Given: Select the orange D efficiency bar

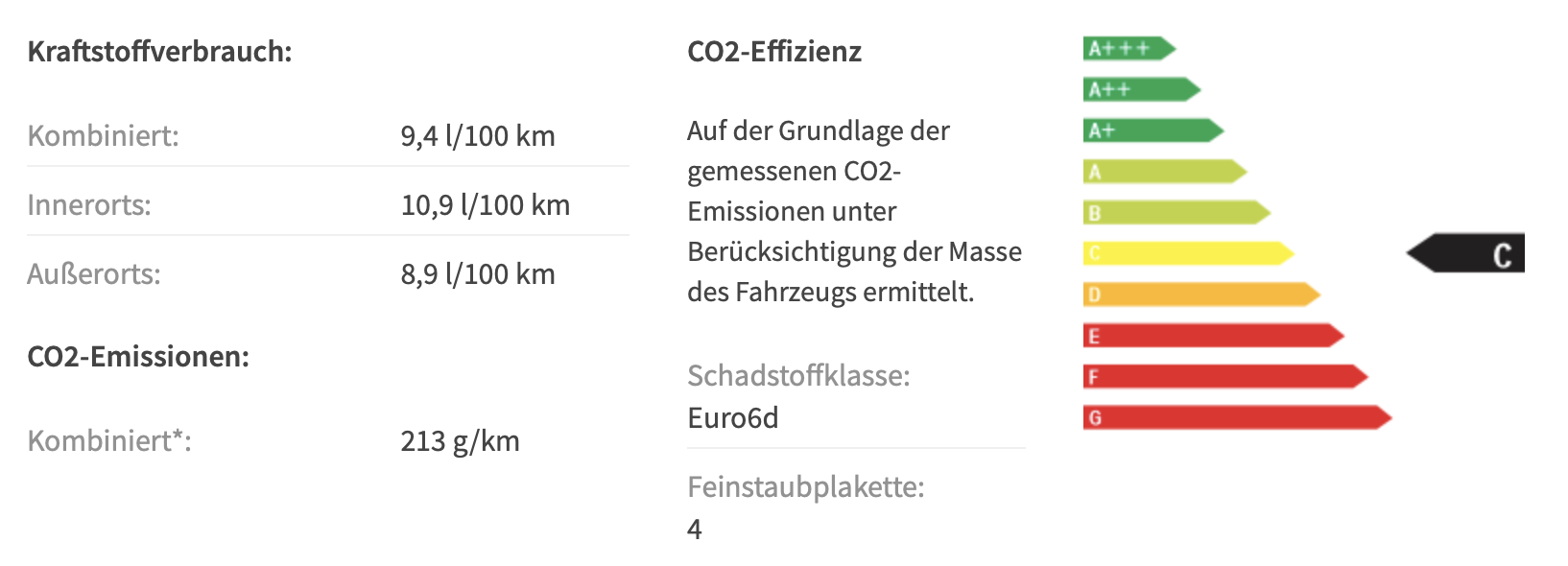Looking at the screenshot, I should pyautogui.click(x=1202, y=295).
